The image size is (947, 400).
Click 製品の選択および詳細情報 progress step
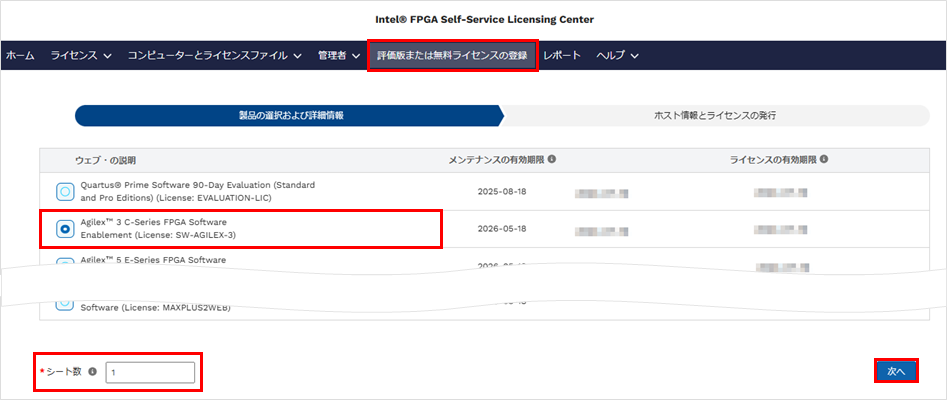click(289, 115)
